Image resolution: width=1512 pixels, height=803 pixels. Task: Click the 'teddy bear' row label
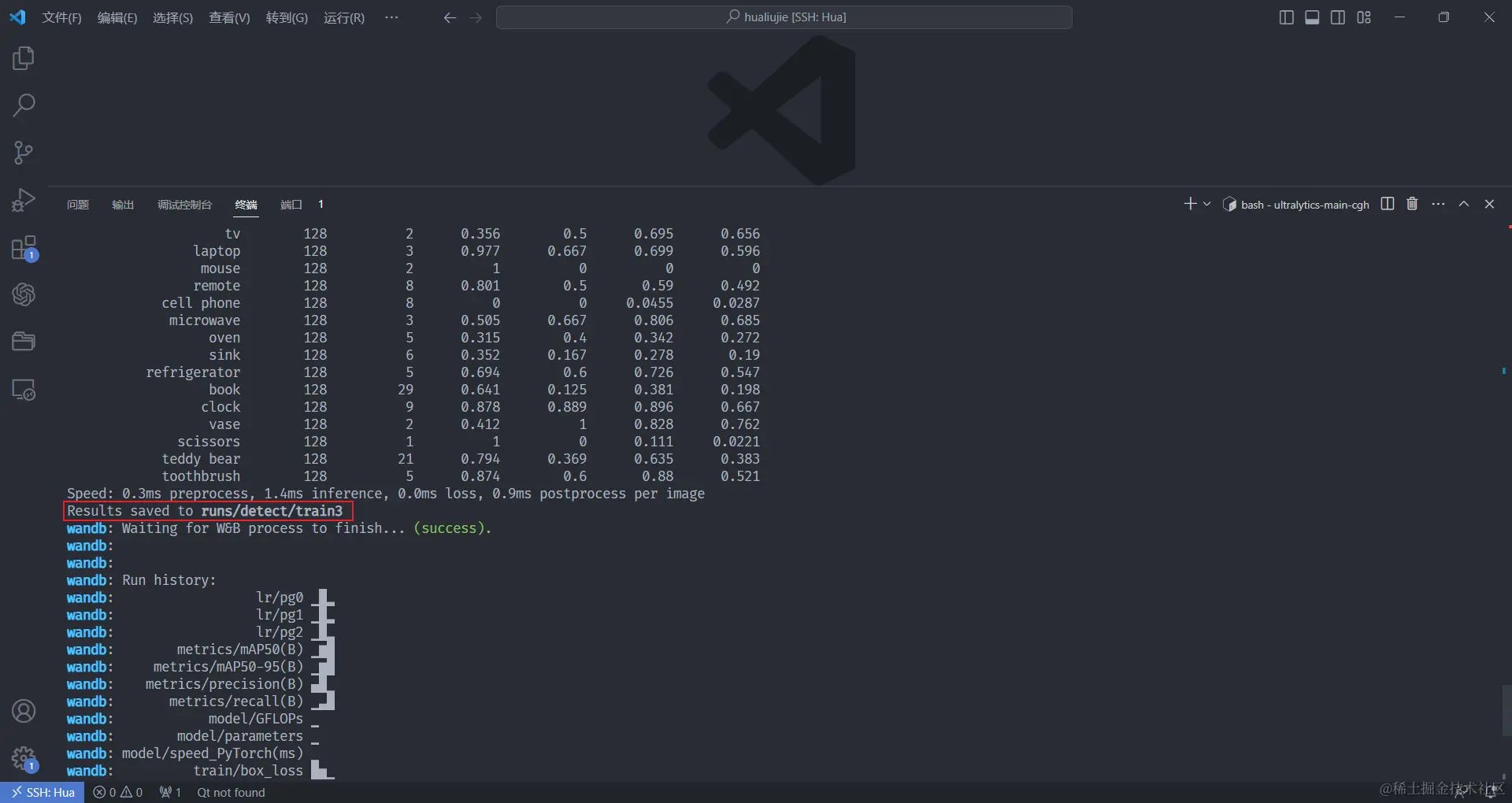201,459
